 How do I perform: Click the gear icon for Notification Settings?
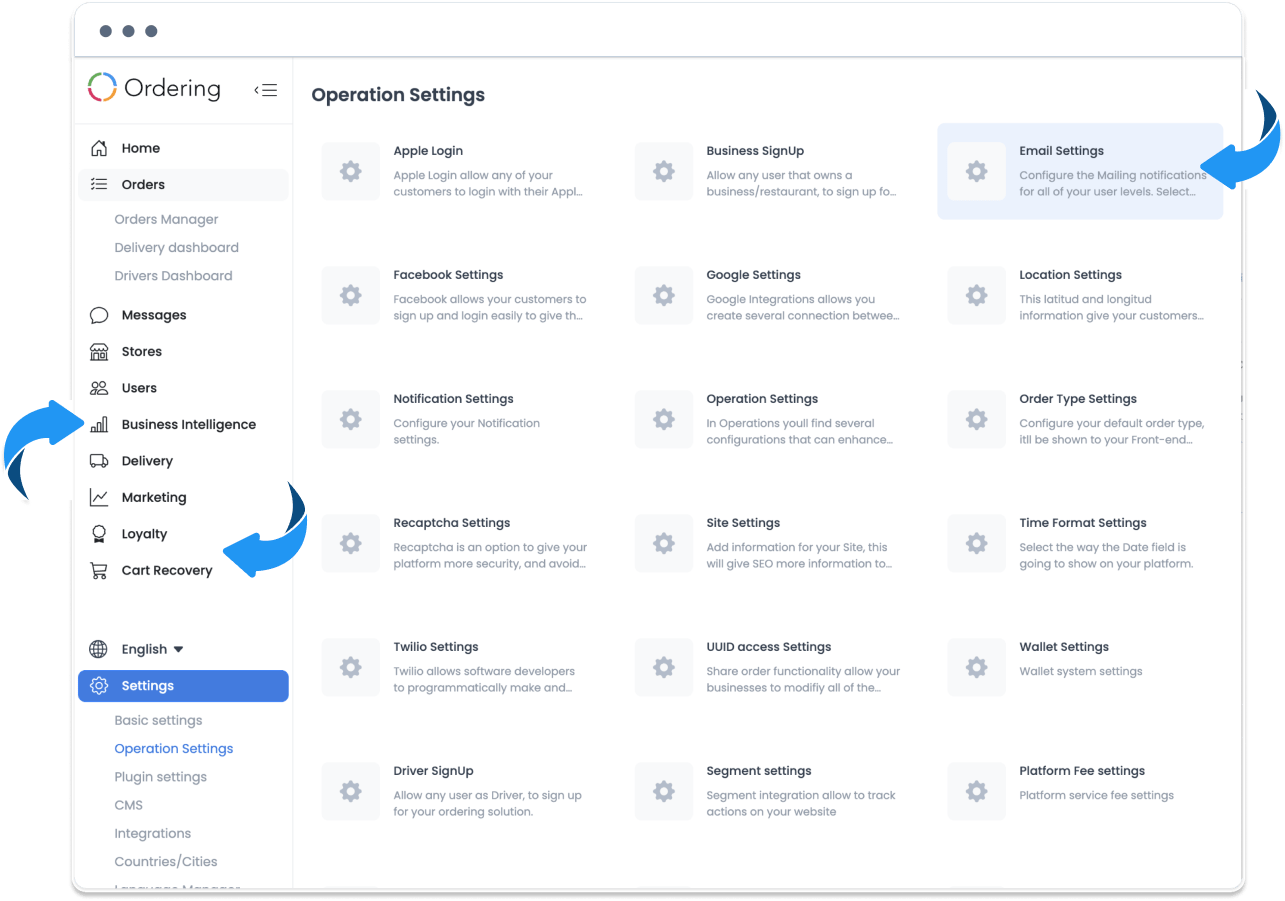coord(350,419)
